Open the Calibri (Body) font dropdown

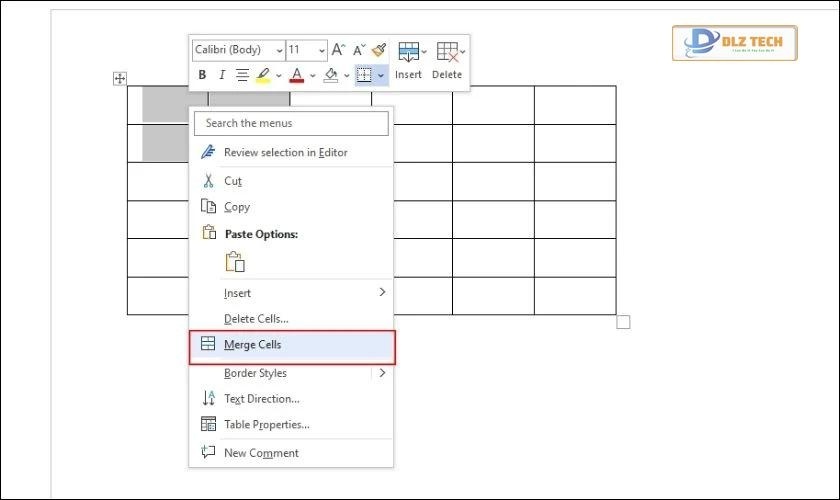[x=236, y=50]
